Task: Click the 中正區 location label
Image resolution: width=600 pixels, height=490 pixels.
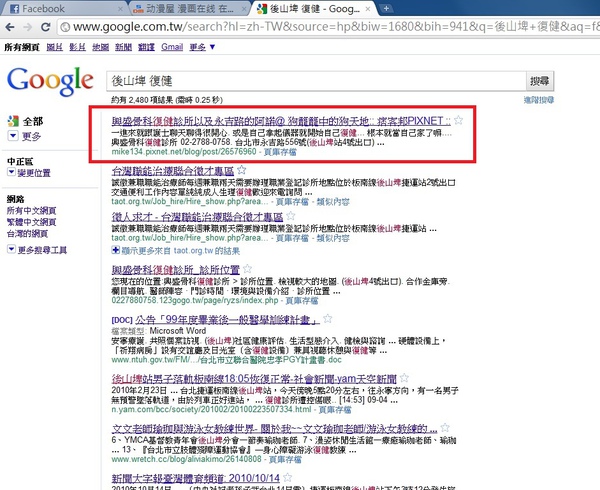Action: [x=20, y=161]
